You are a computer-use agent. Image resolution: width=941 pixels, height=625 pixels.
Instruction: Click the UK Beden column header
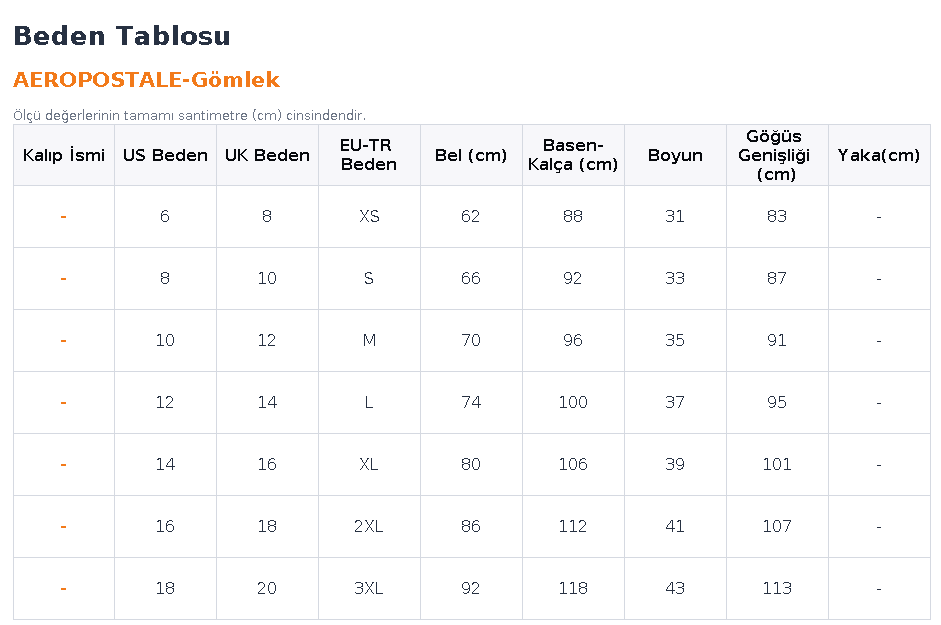(x=267, y=155)
